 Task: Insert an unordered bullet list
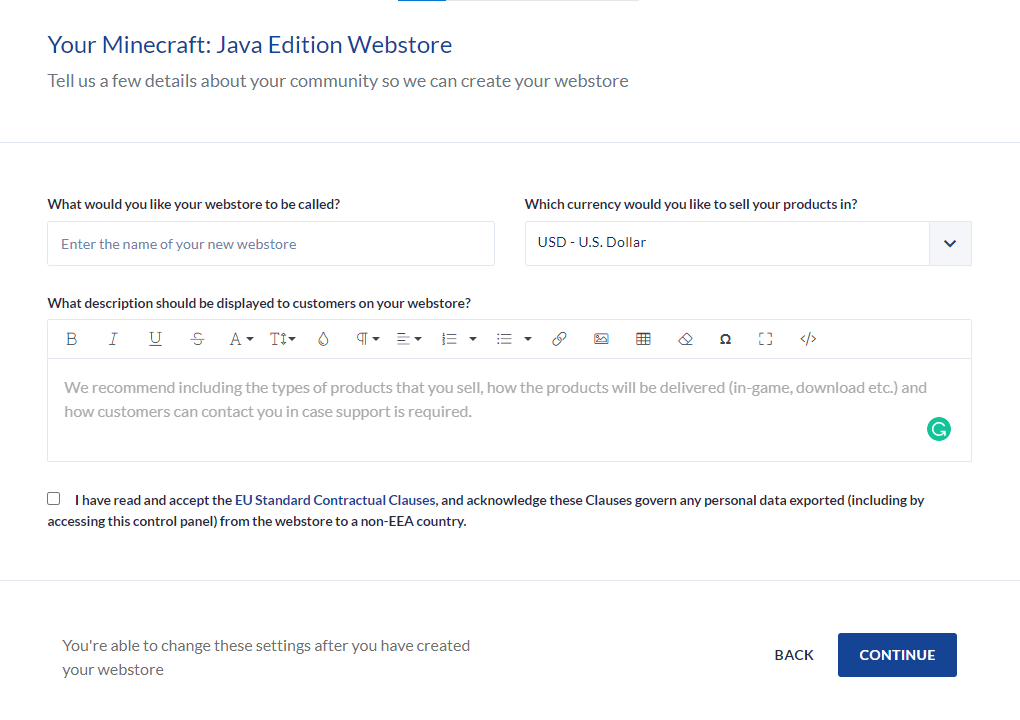[504, 339]
